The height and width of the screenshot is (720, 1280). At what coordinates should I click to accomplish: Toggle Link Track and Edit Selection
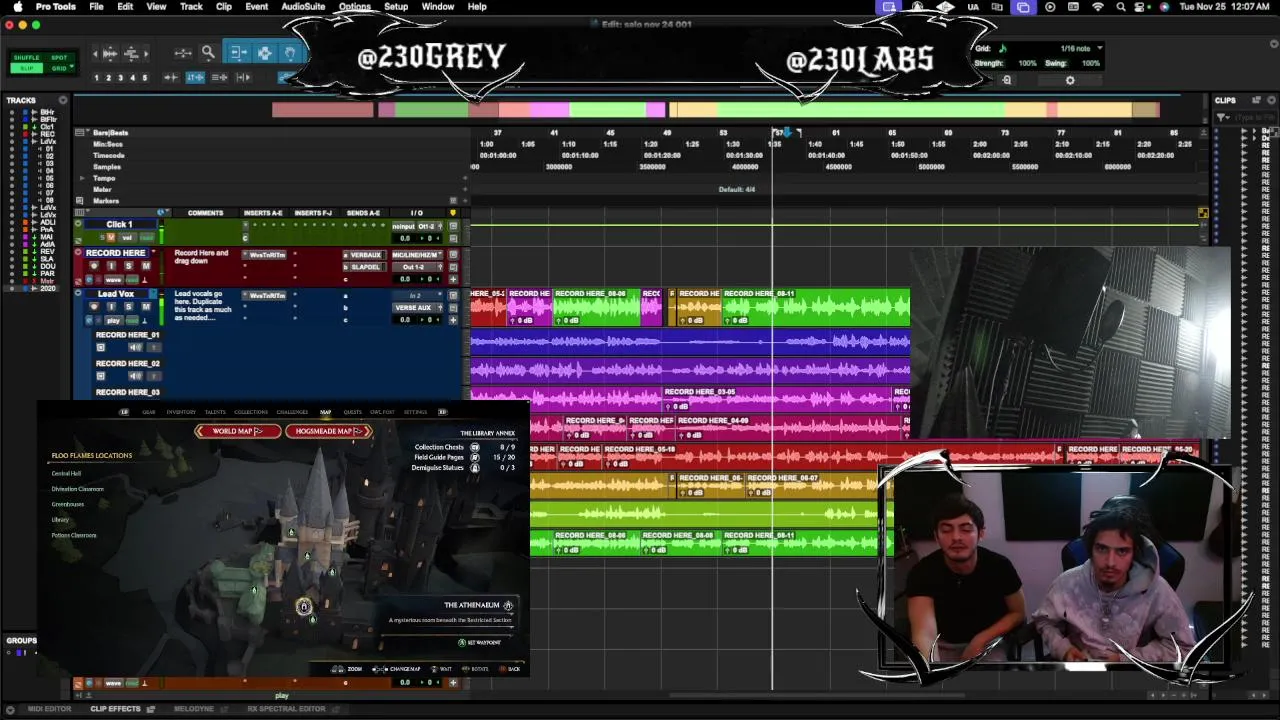(220, 77)
